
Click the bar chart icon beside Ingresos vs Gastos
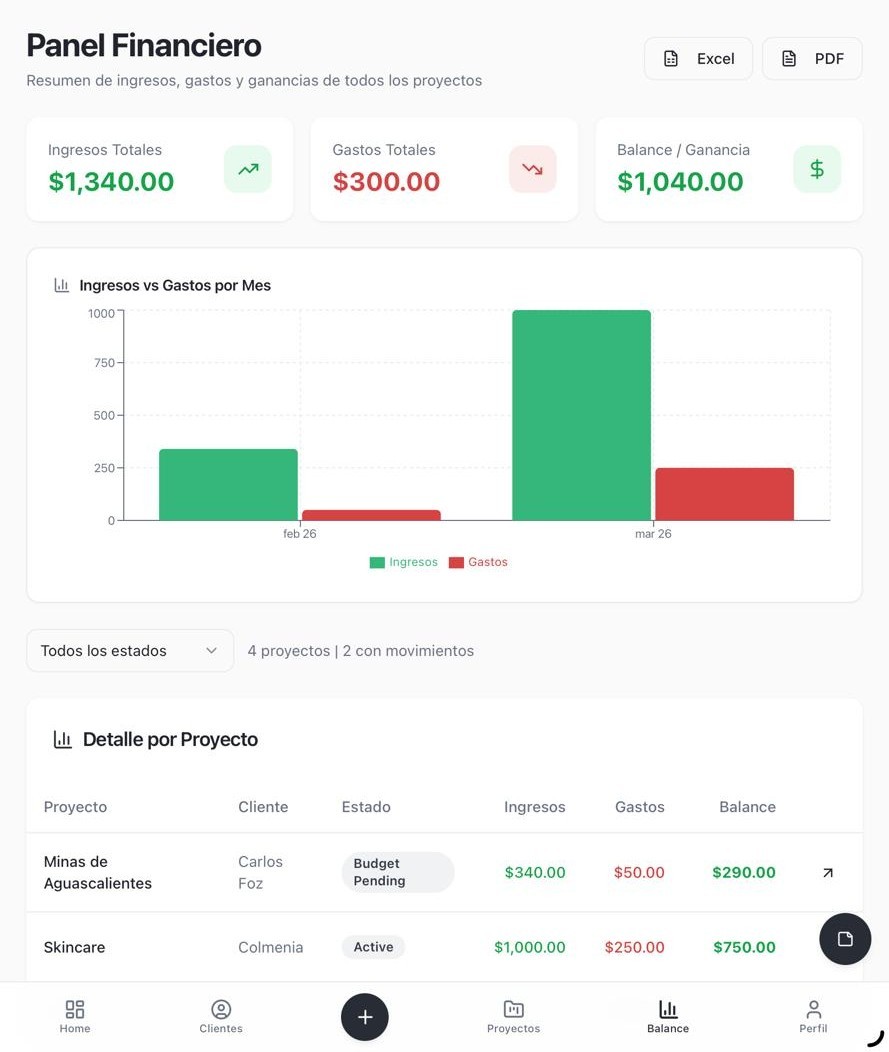[62, 285]
